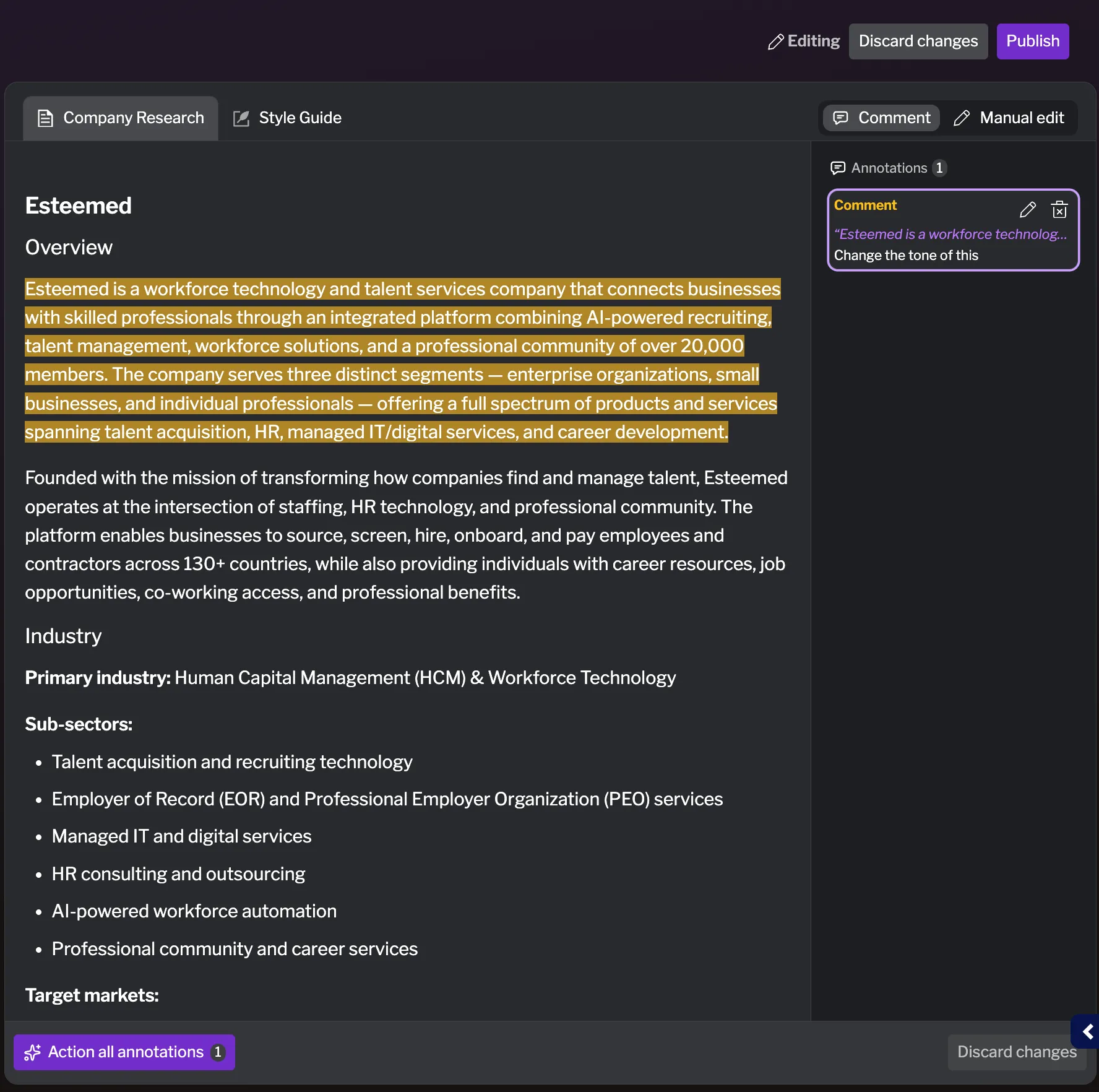The height and width of the screenshot is (1092, 1099).
Task: Click Discard changes in the bottom bar
Action: (x=1017, y=1052)
